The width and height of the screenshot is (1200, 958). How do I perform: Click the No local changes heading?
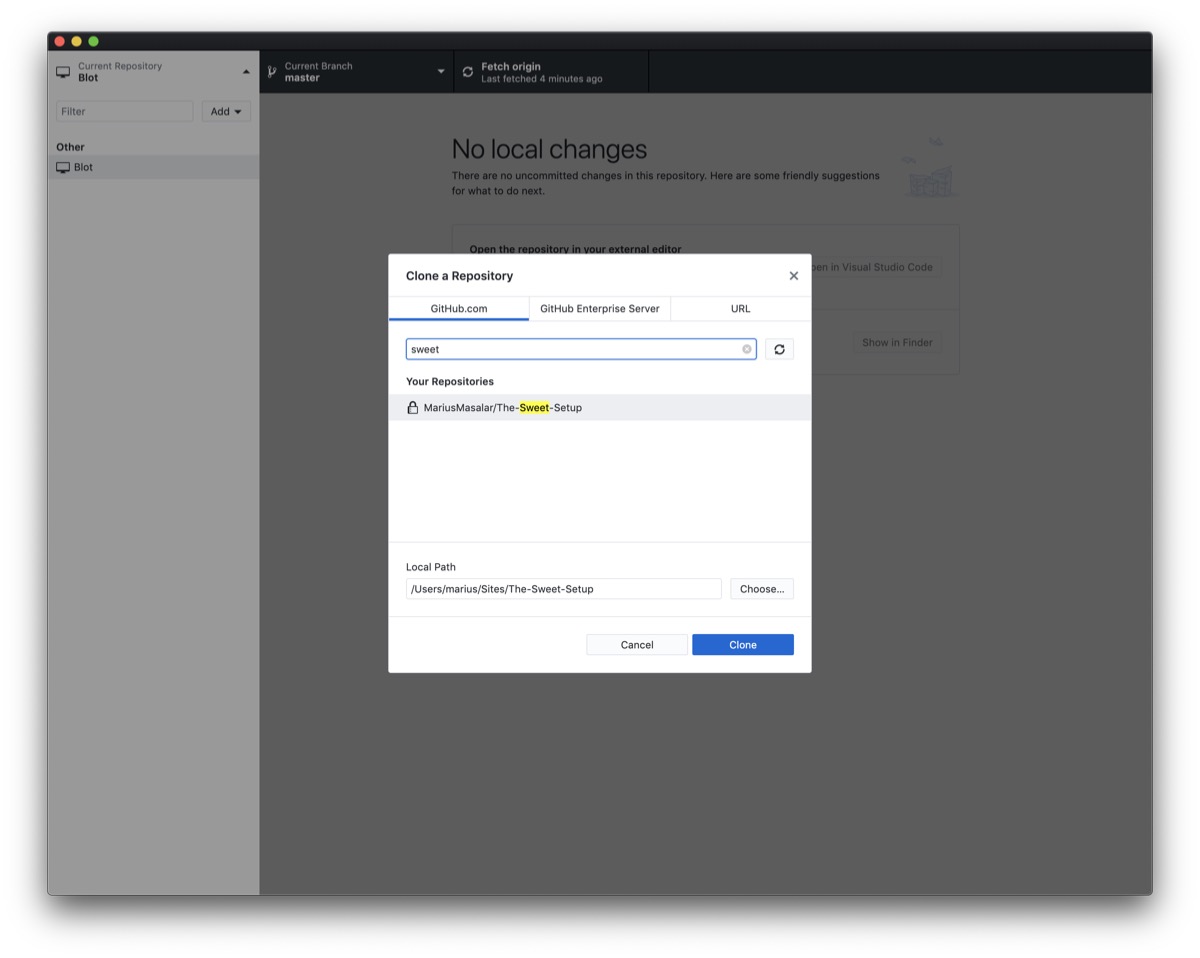(549, 149)
